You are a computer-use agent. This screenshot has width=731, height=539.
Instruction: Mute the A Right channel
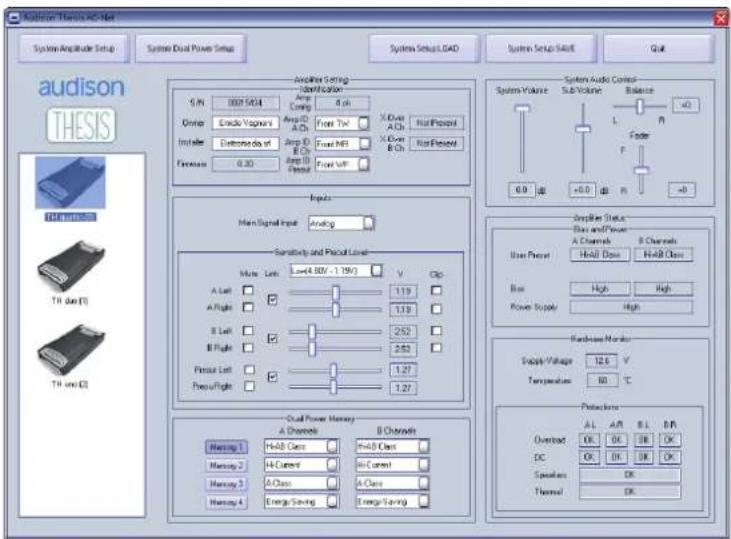[x=248, y=307]
